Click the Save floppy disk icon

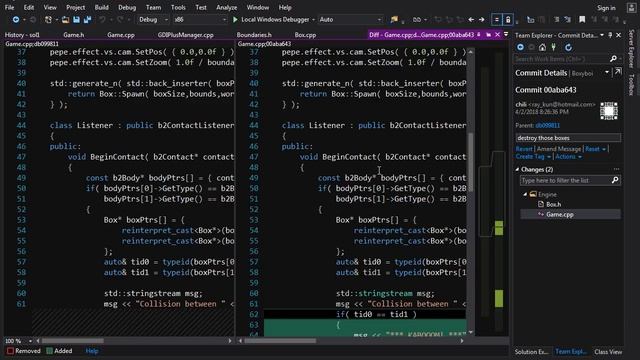point(76,20)
